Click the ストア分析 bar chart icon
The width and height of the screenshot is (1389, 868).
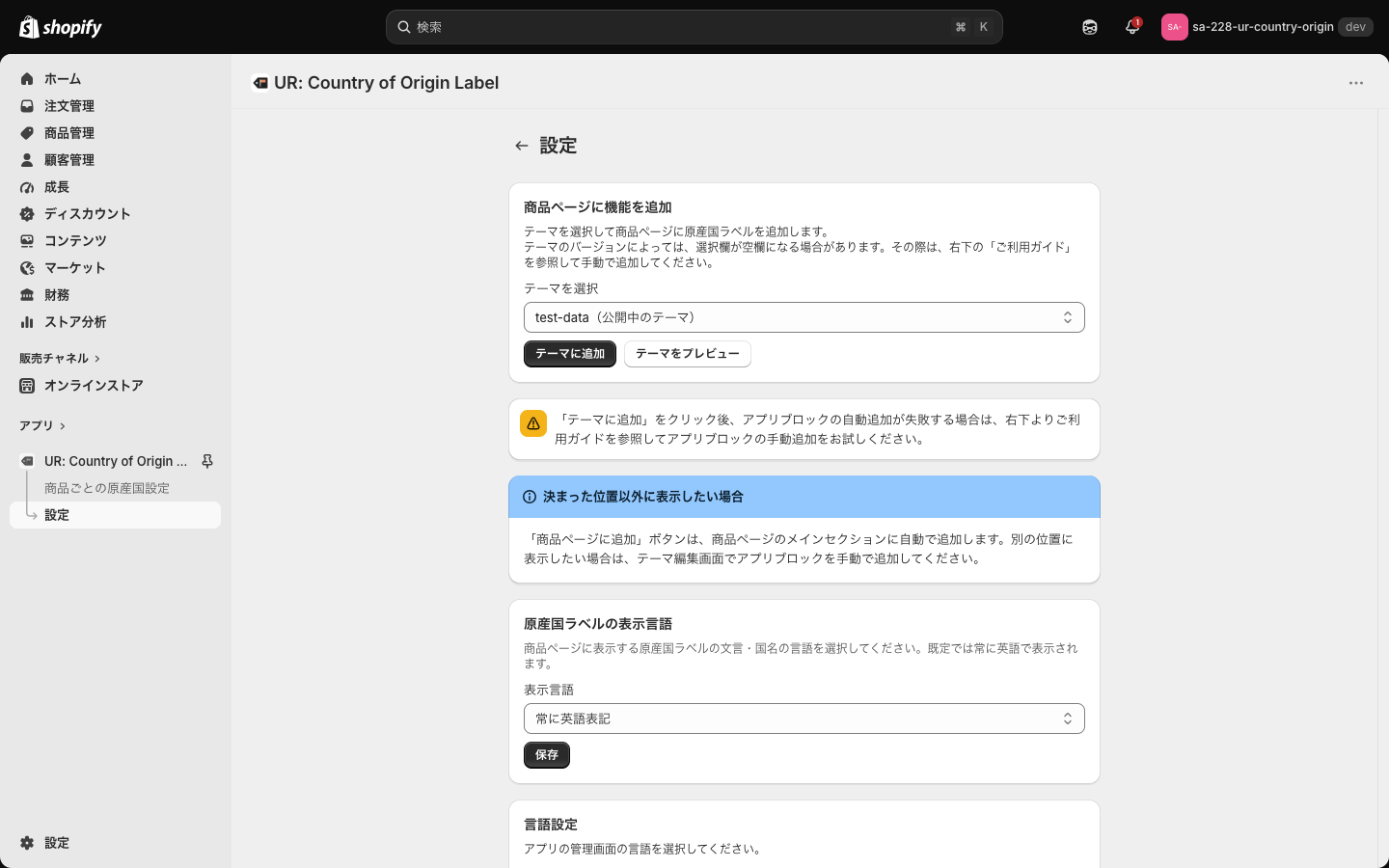coord(27,322)
